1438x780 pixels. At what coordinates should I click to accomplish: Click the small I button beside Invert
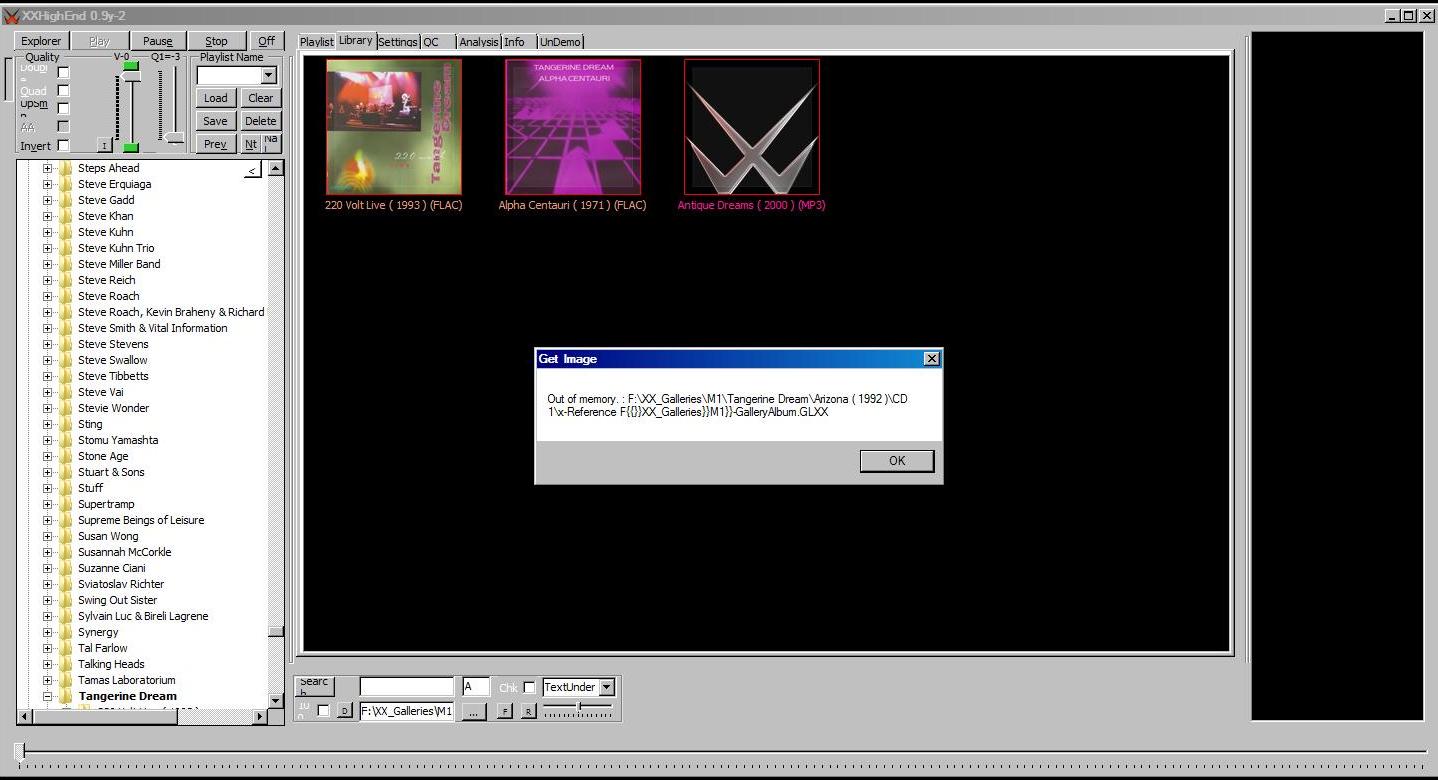coord(104,146)
